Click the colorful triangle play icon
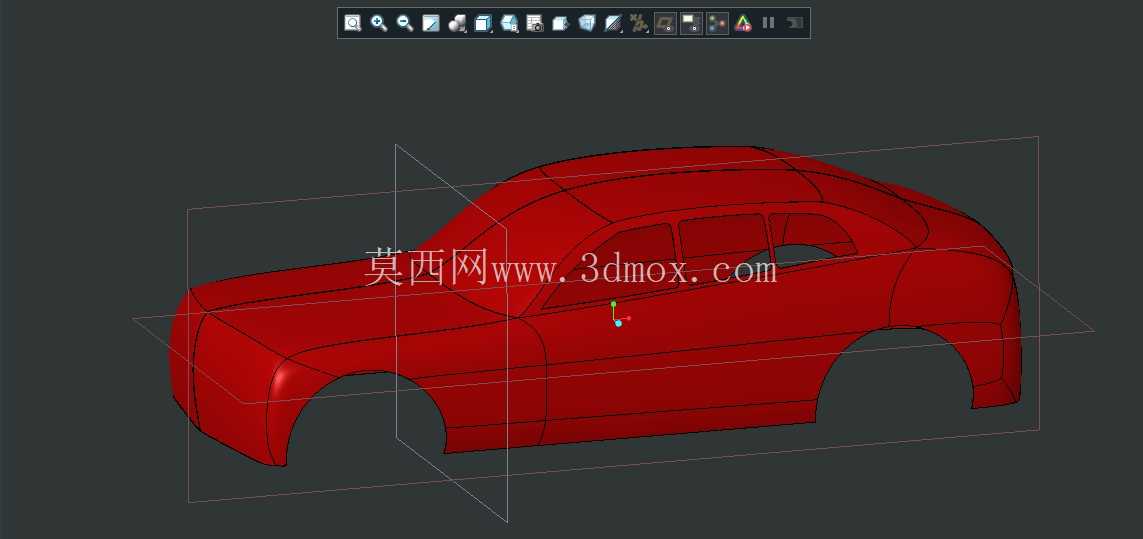 [x=743, y=23]
